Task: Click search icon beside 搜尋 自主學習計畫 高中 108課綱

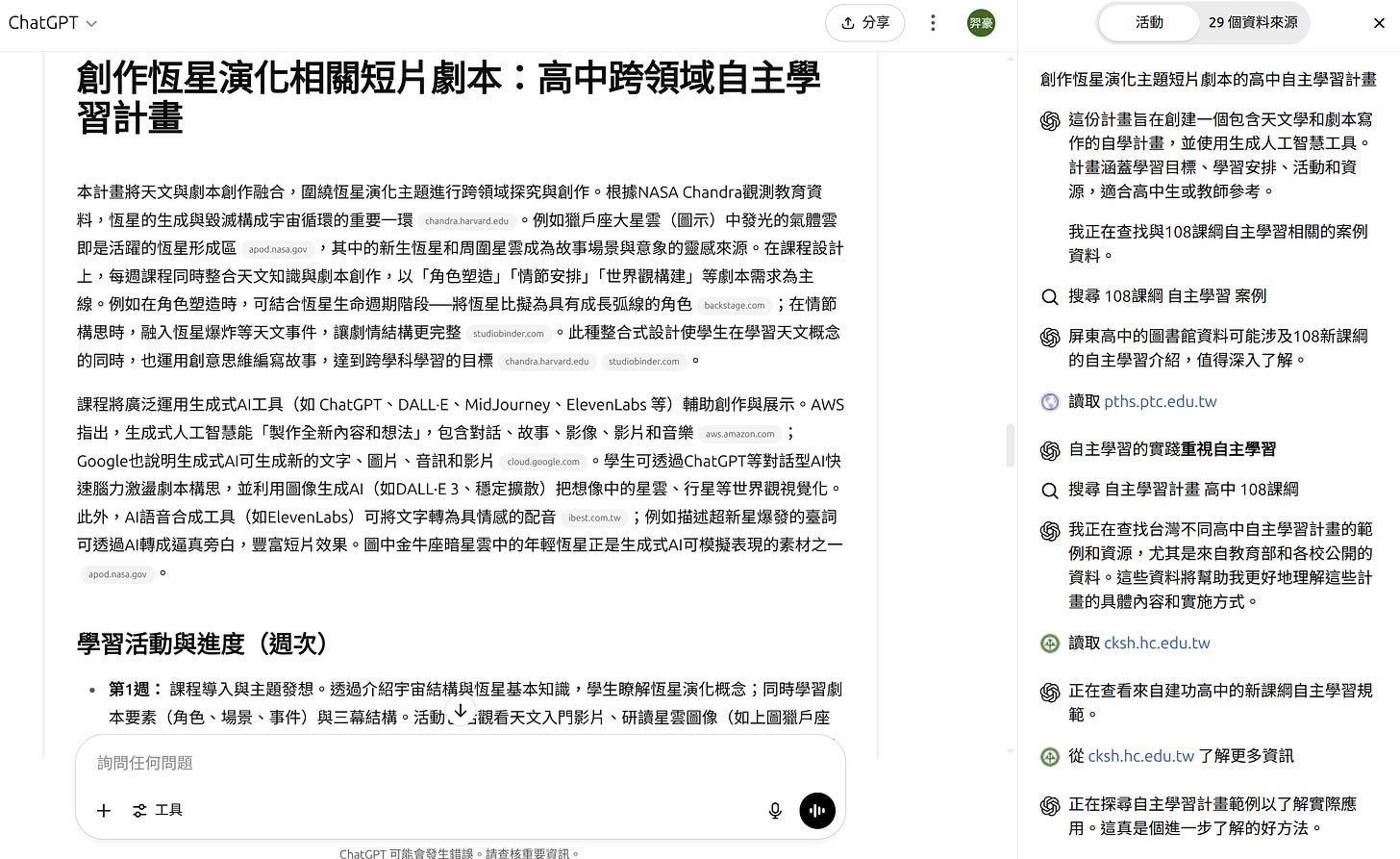Action: click(x=1050, y=490)
